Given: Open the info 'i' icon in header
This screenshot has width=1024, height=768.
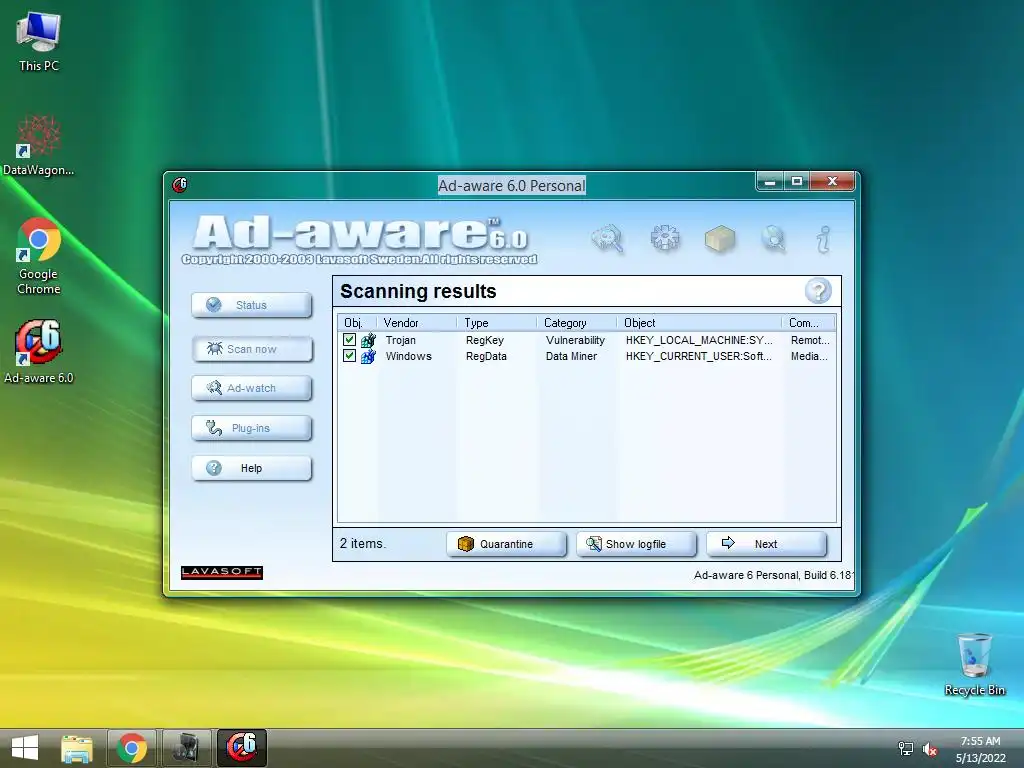Looking at the screenshot, I should point(824,239).
